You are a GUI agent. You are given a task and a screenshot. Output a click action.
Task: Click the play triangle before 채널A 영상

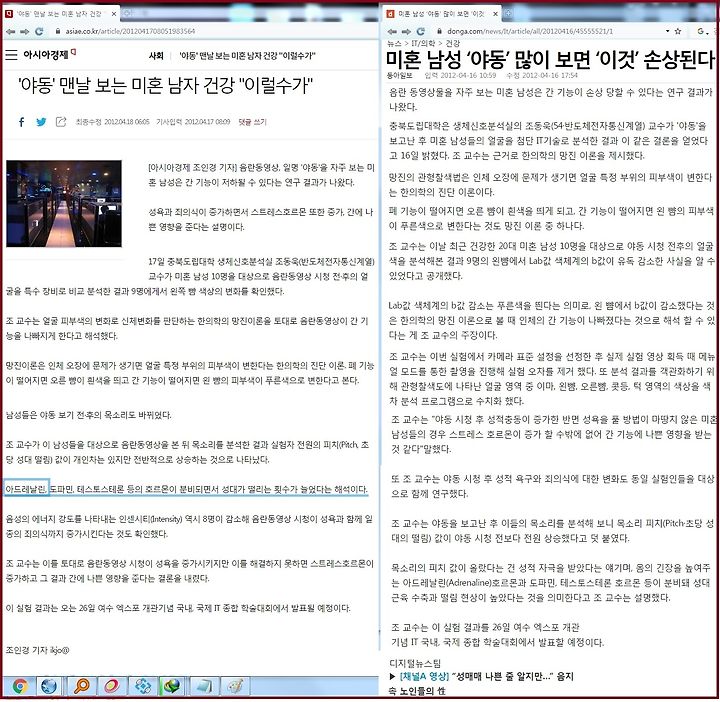click(x=392, y=676)
